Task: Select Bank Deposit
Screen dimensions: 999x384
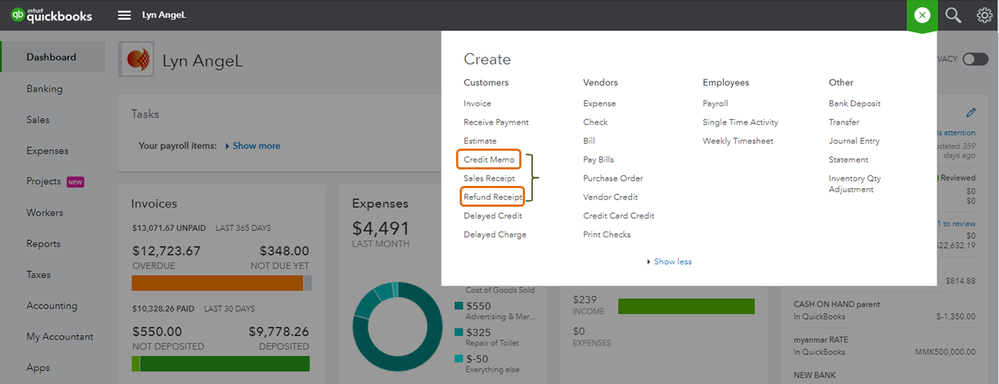Action: tap(854, 103)
